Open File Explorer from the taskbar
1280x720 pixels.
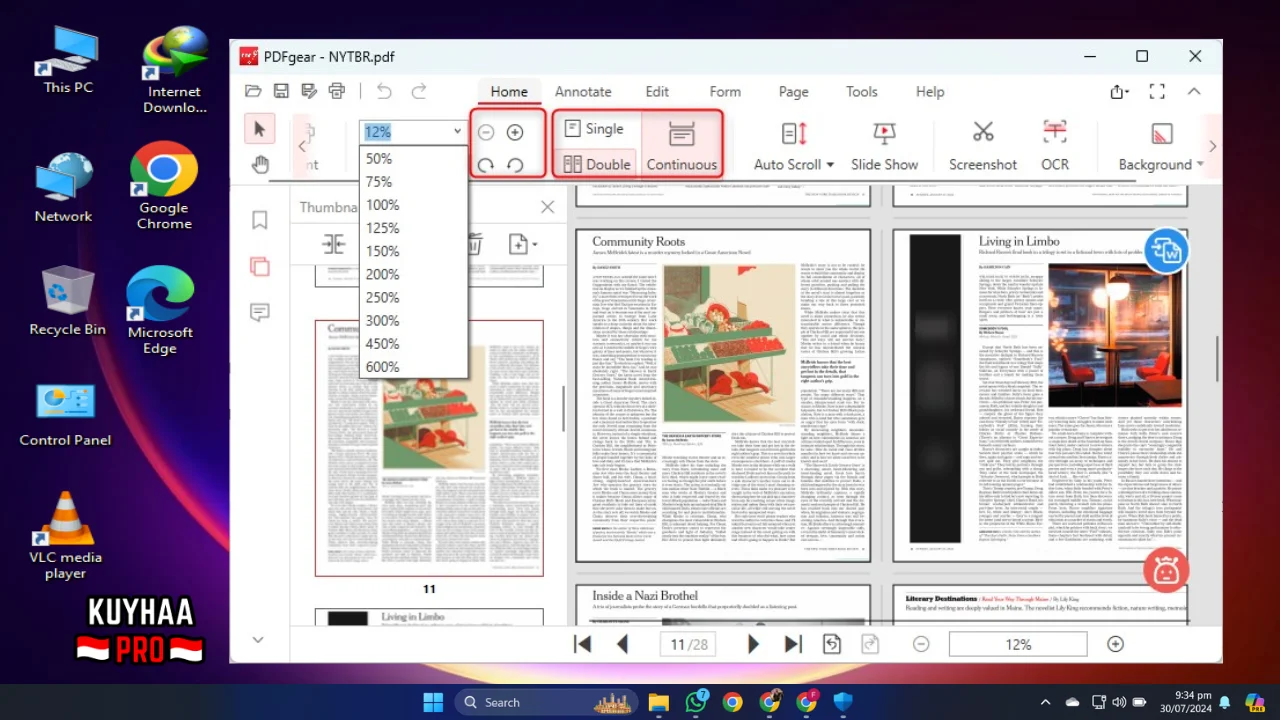pyautogui.click(x=658, y=702)
